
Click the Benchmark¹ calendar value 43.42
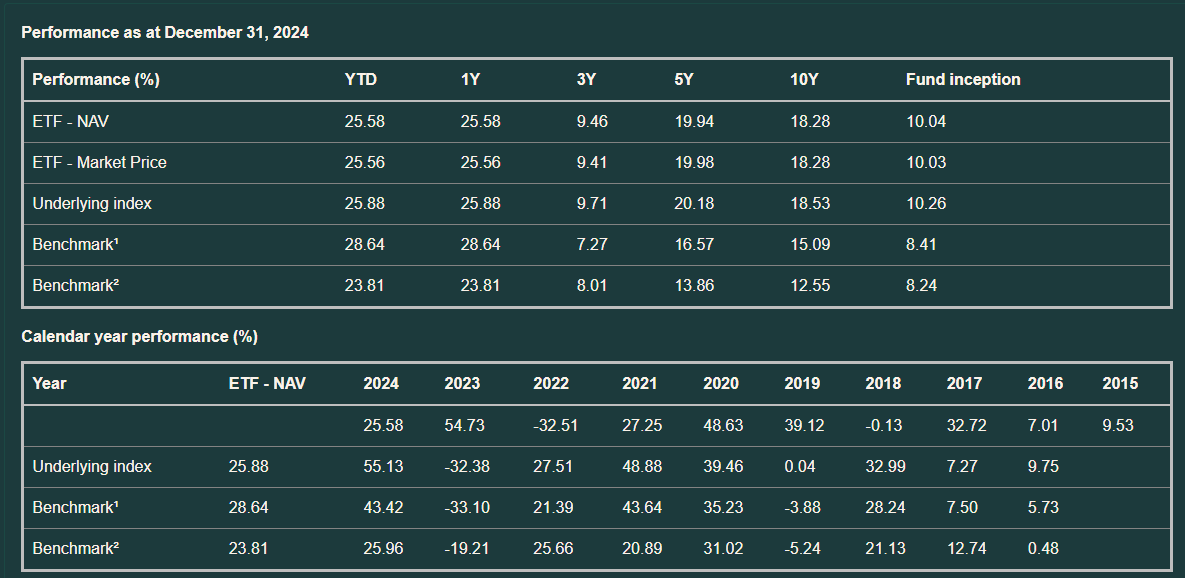tap(383, 507)
